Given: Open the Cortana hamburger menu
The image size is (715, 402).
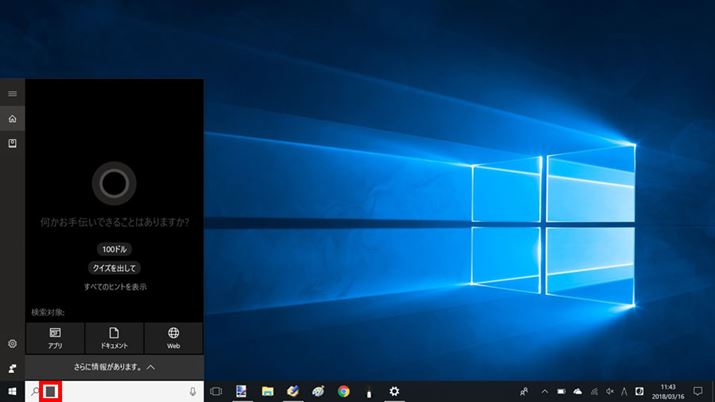Looking at the screenshot, I should [12, 93].
